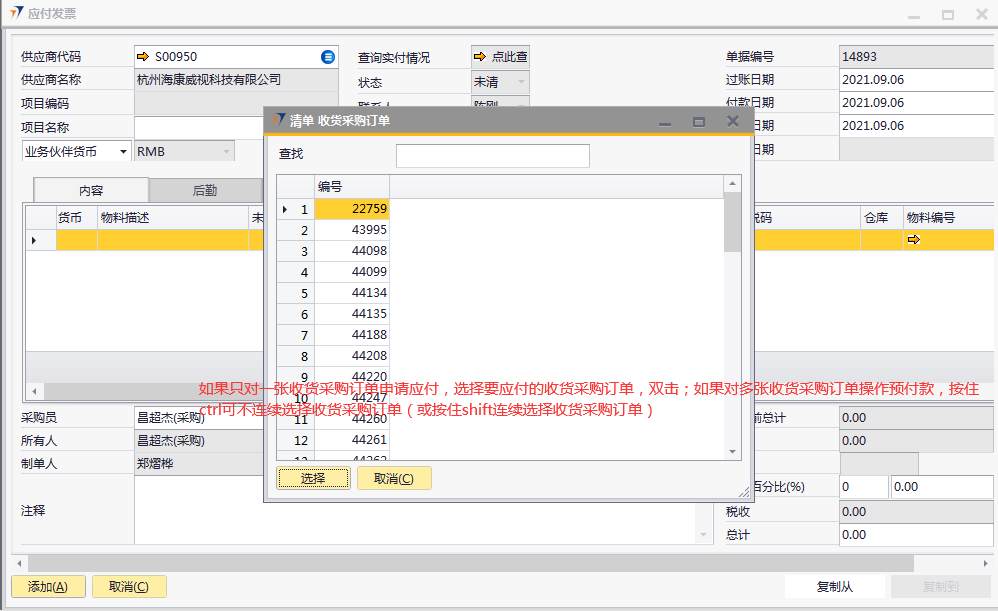
Task: Switch to the 后勤 tab
Action: (205, 190)
